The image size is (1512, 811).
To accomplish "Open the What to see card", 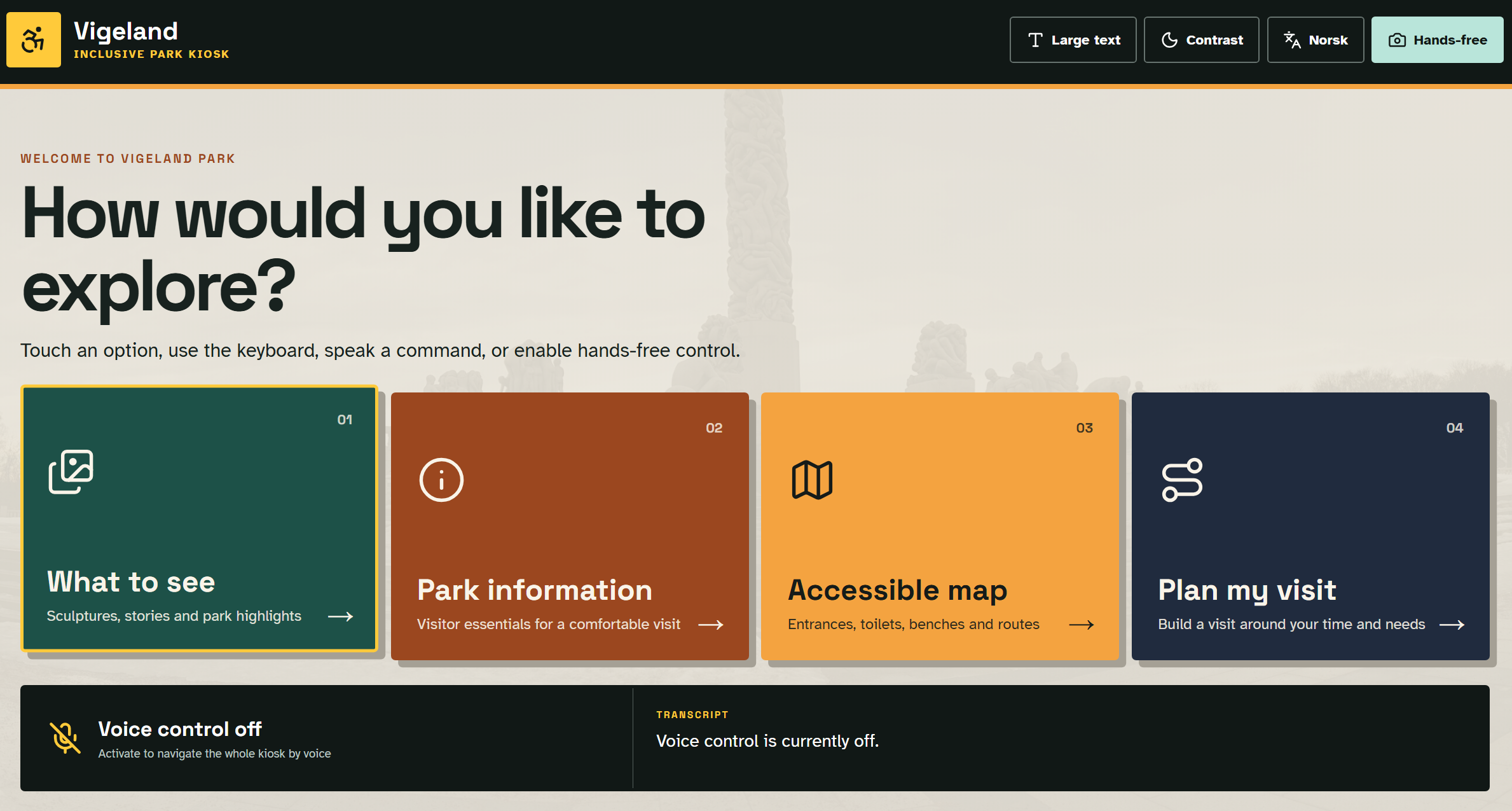I will coord(200,518).
